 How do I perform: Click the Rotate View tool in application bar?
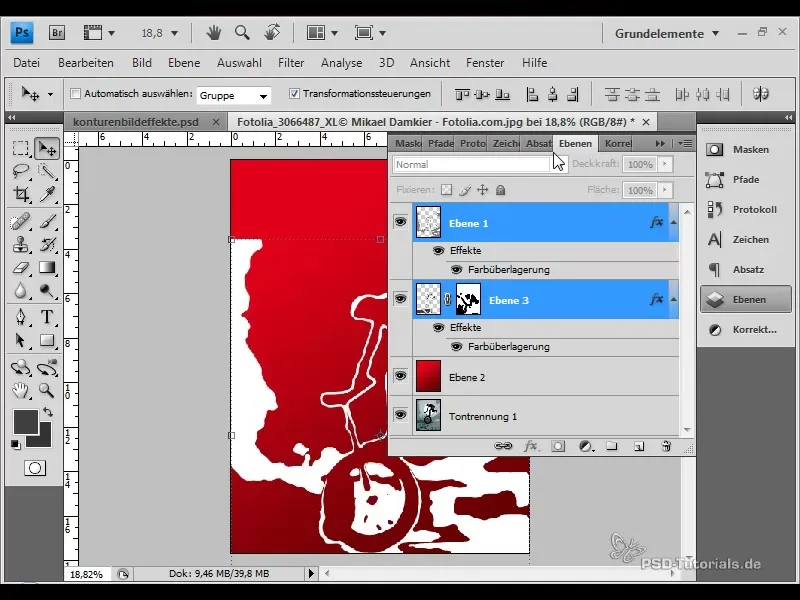click(x=272, y=33)
